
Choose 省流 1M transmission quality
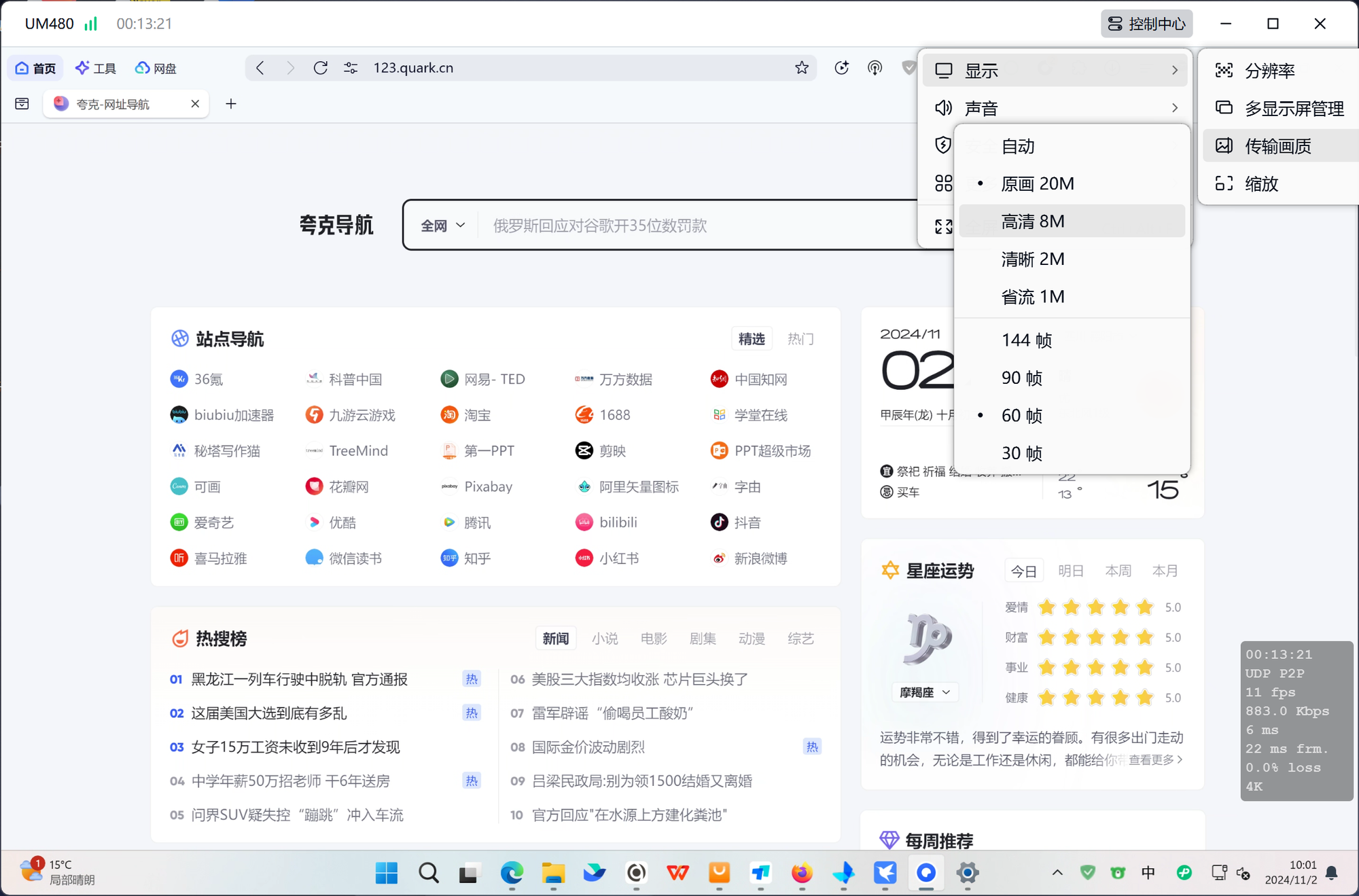coord(1032,297)
